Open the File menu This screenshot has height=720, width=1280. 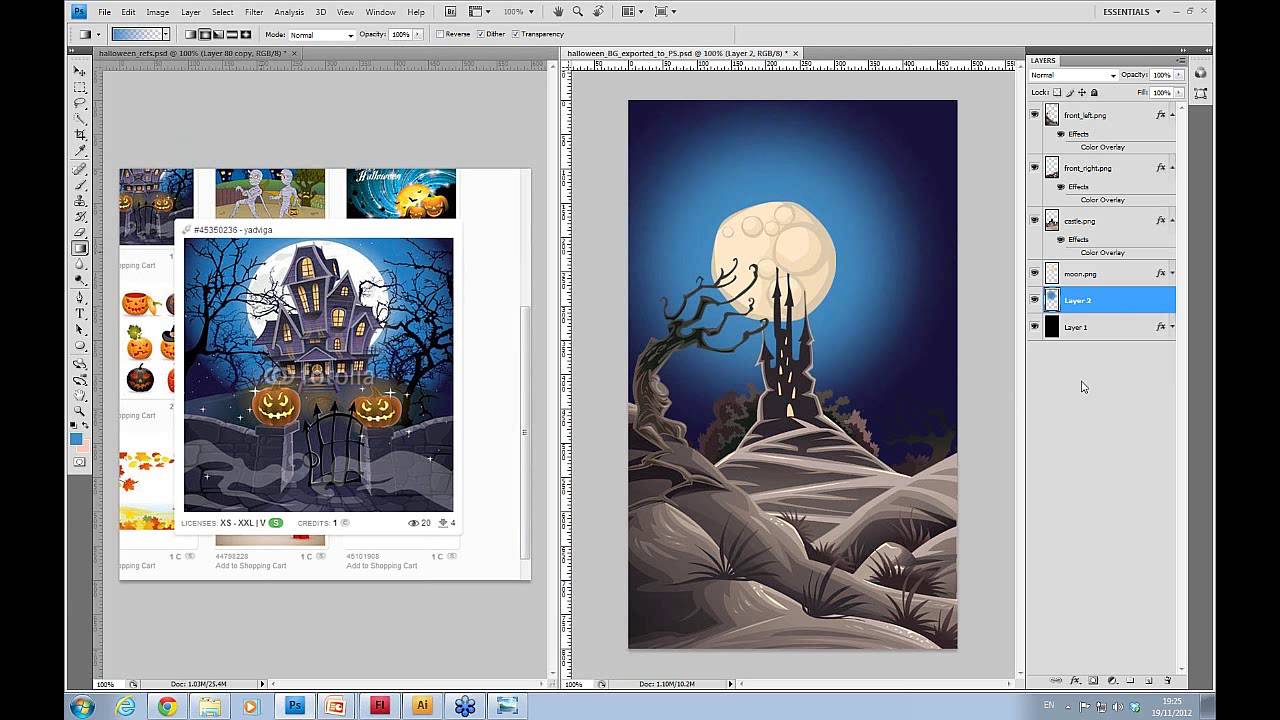[104, 12]
